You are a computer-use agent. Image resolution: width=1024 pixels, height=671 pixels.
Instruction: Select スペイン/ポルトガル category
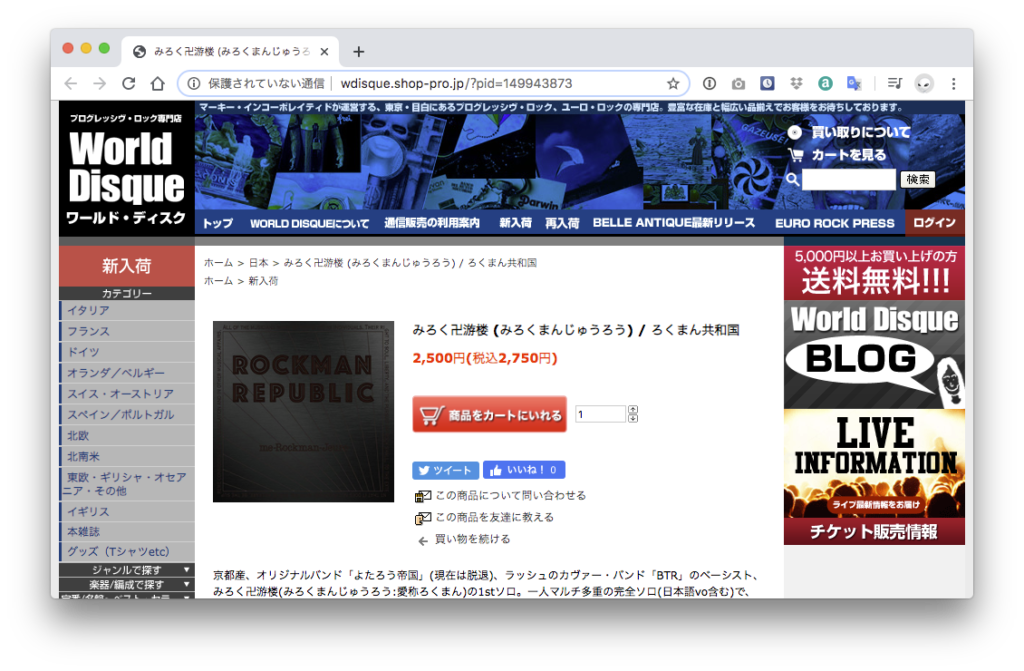click(127, 415)
